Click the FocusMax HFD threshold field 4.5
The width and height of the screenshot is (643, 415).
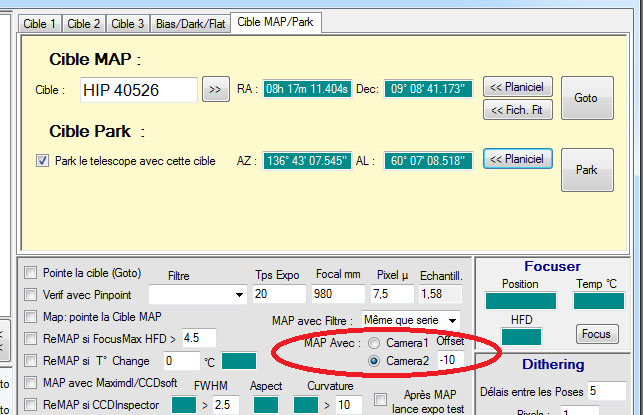199,338
